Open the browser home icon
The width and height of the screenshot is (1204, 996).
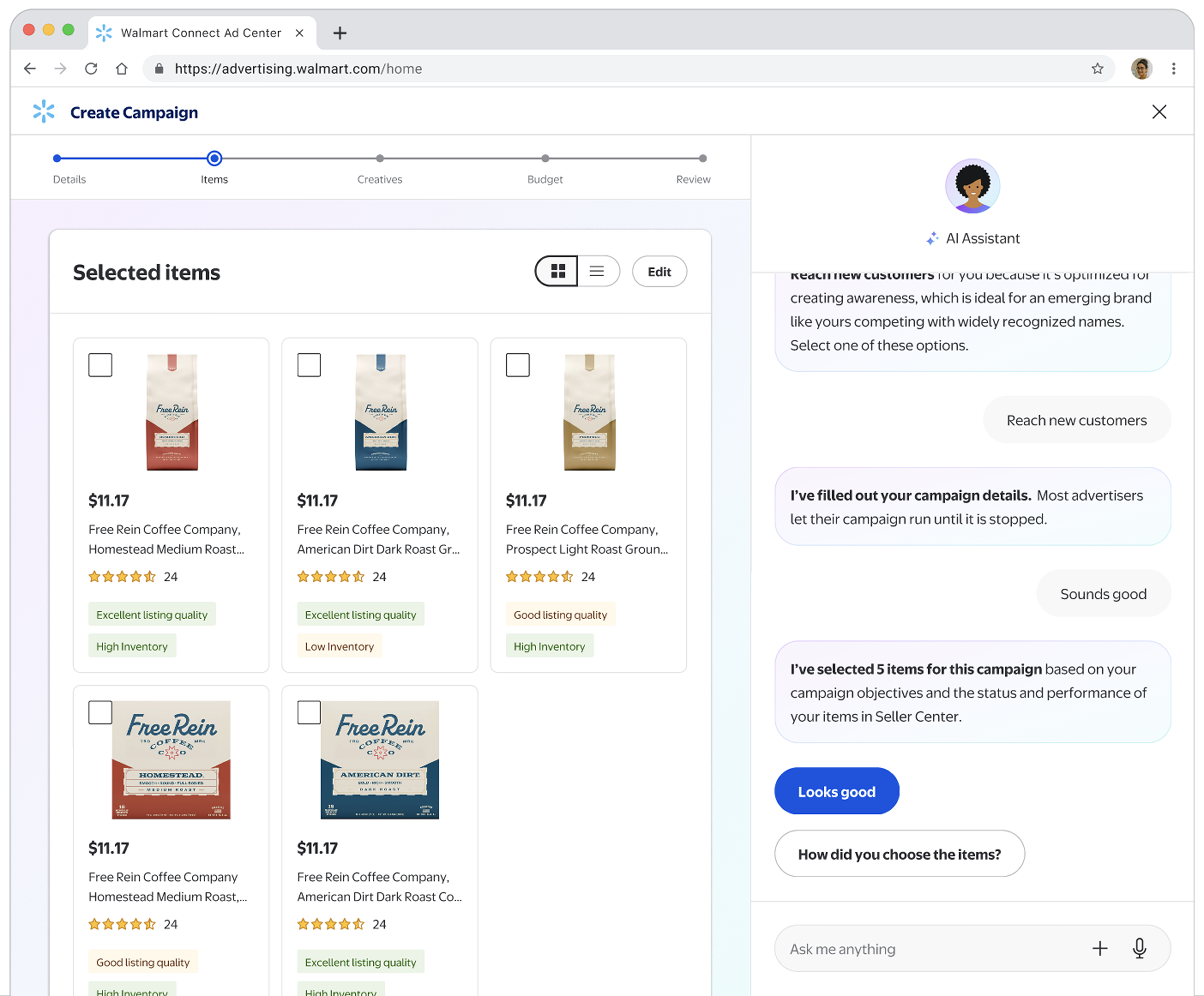pos(122,69)
